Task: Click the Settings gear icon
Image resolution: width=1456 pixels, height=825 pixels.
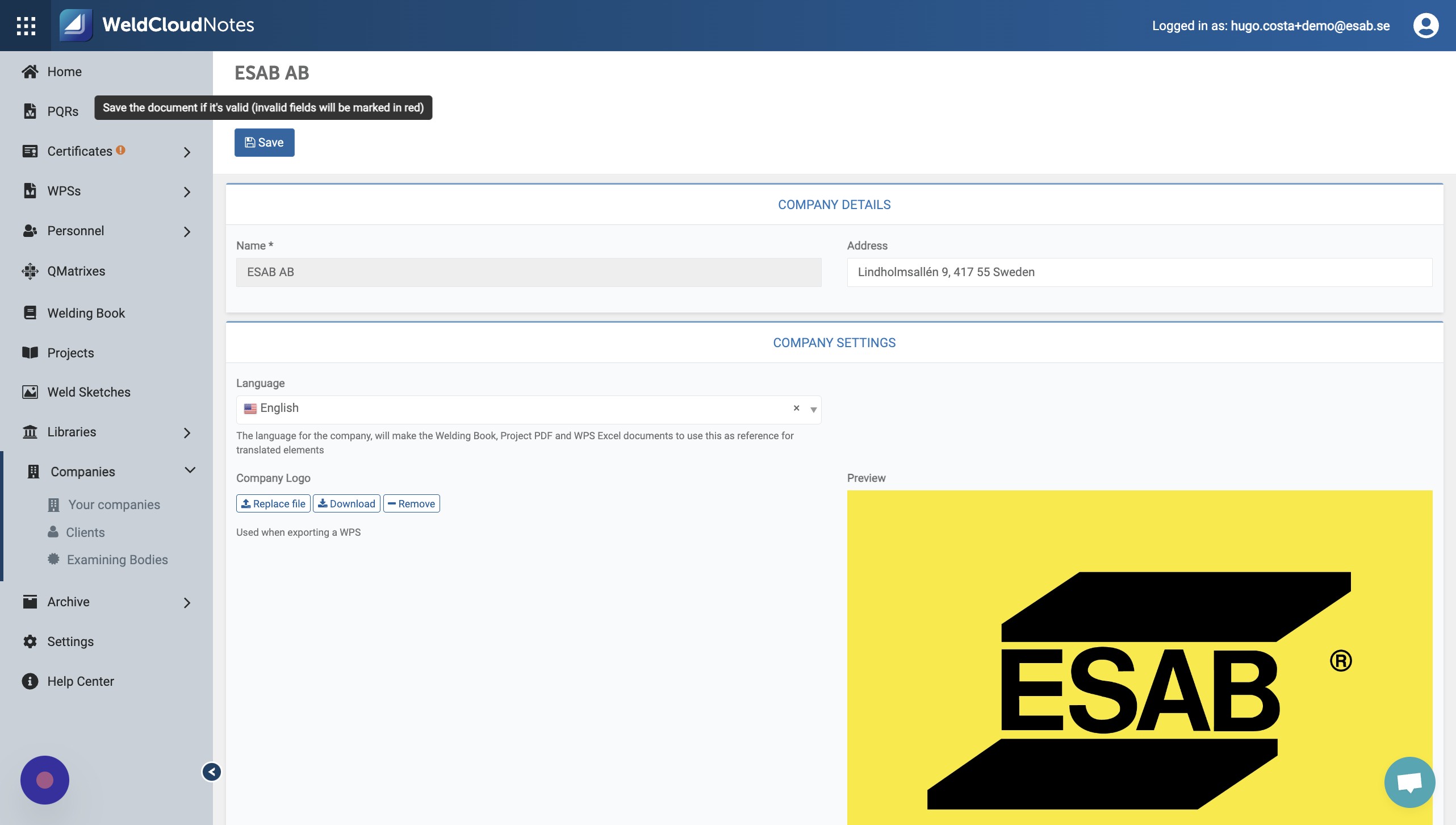Action: tap(30, 641)
